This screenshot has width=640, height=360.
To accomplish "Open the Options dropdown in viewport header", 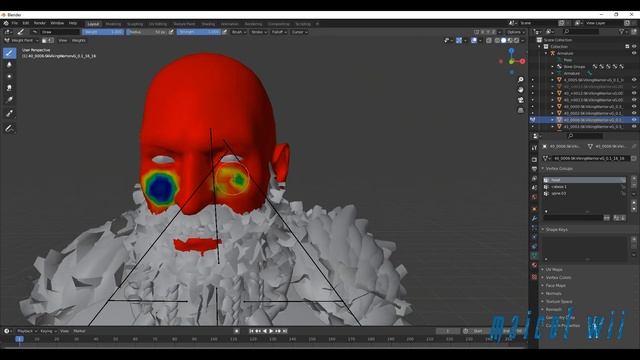I will [516, 32].
